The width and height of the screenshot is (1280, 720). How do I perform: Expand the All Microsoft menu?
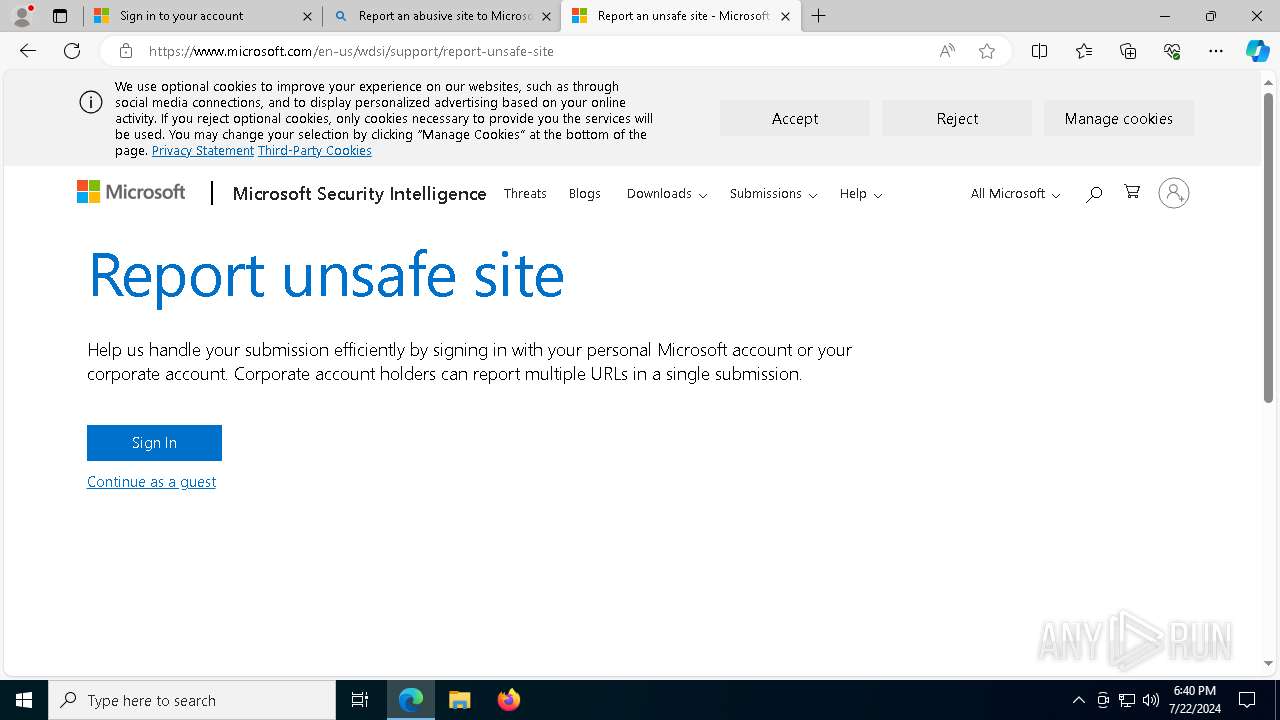(x=1015, y=193)
